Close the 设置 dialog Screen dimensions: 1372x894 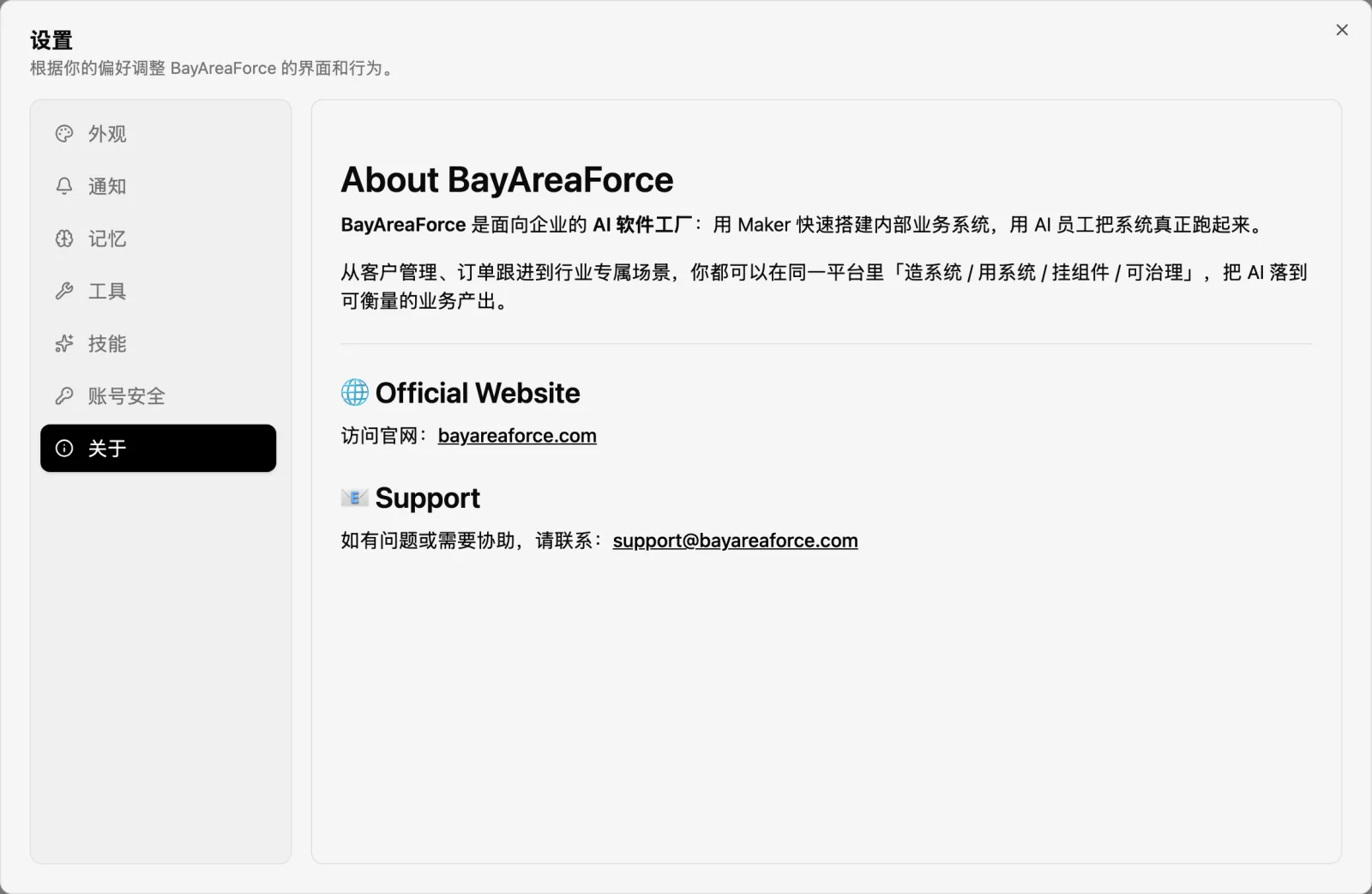[1342, 30]
